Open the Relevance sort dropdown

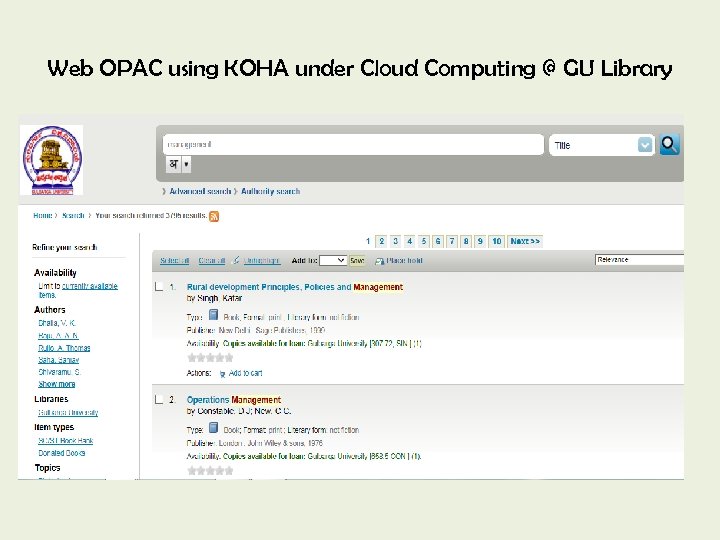coord(639,259)
